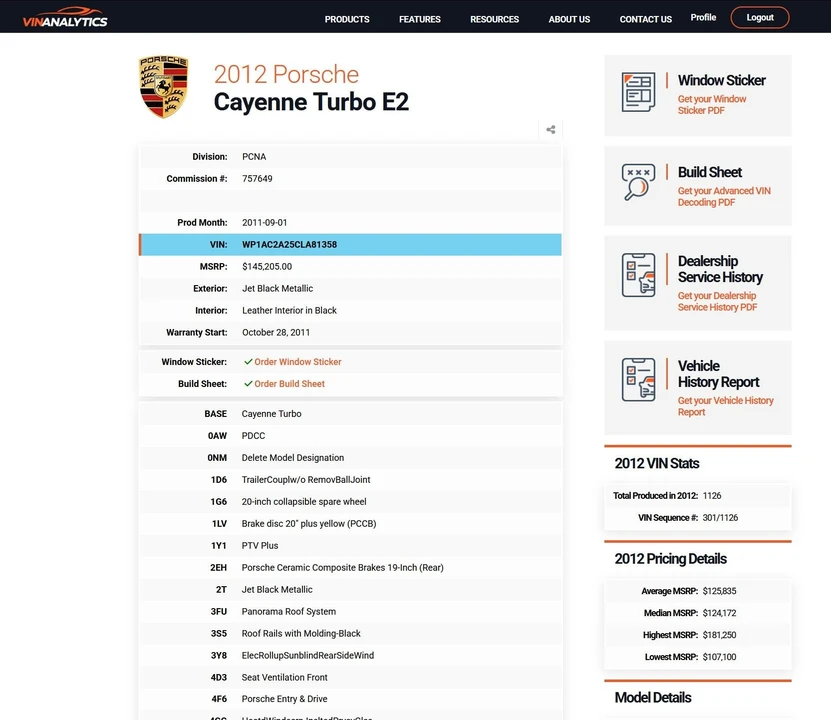Click the Porsche Entry & Drive option
Screen dimensions: 831x720
click(284, 699)
